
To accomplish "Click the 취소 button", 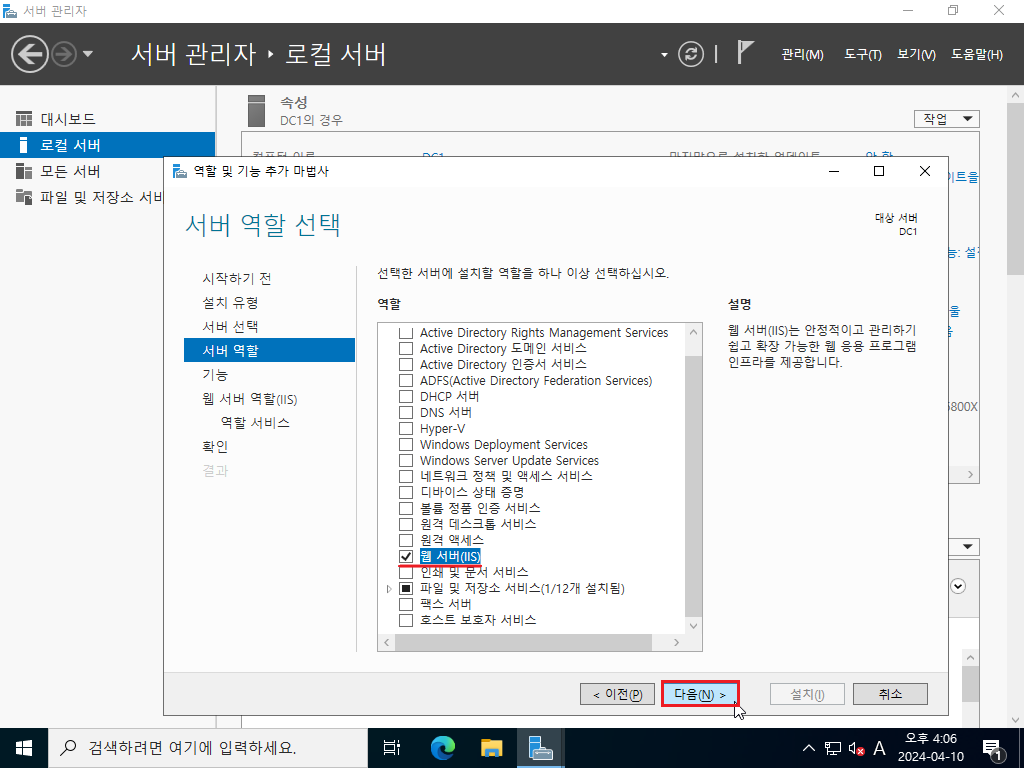I will click(x=890, y=694).
